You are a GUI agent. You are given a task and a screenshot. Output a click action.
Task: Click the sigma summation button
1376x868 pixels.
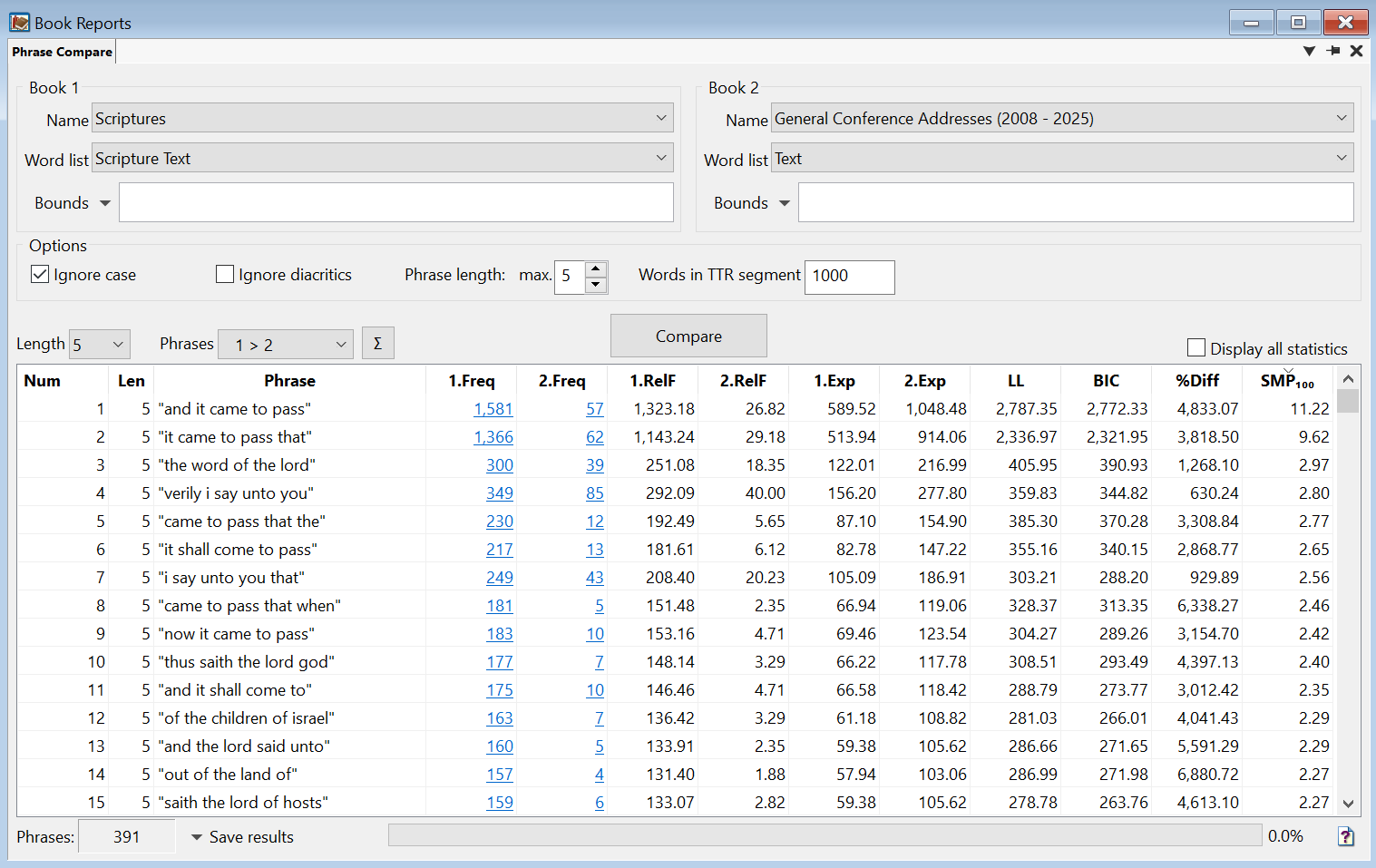(x=377, y=344)
